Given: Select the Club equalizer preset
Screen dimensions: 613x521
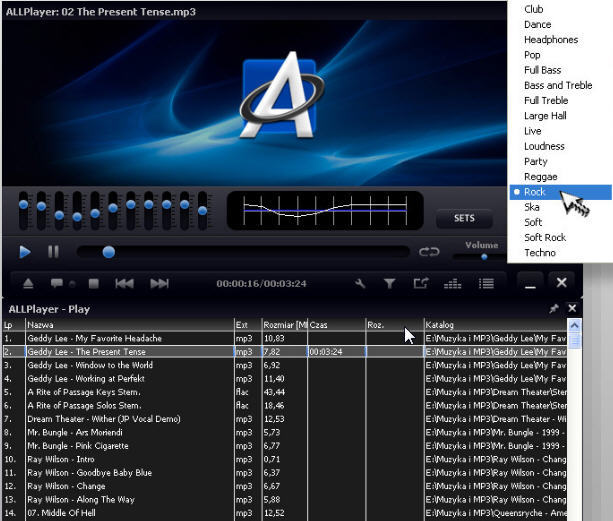Looking at the screenshot, I should 534,9.
